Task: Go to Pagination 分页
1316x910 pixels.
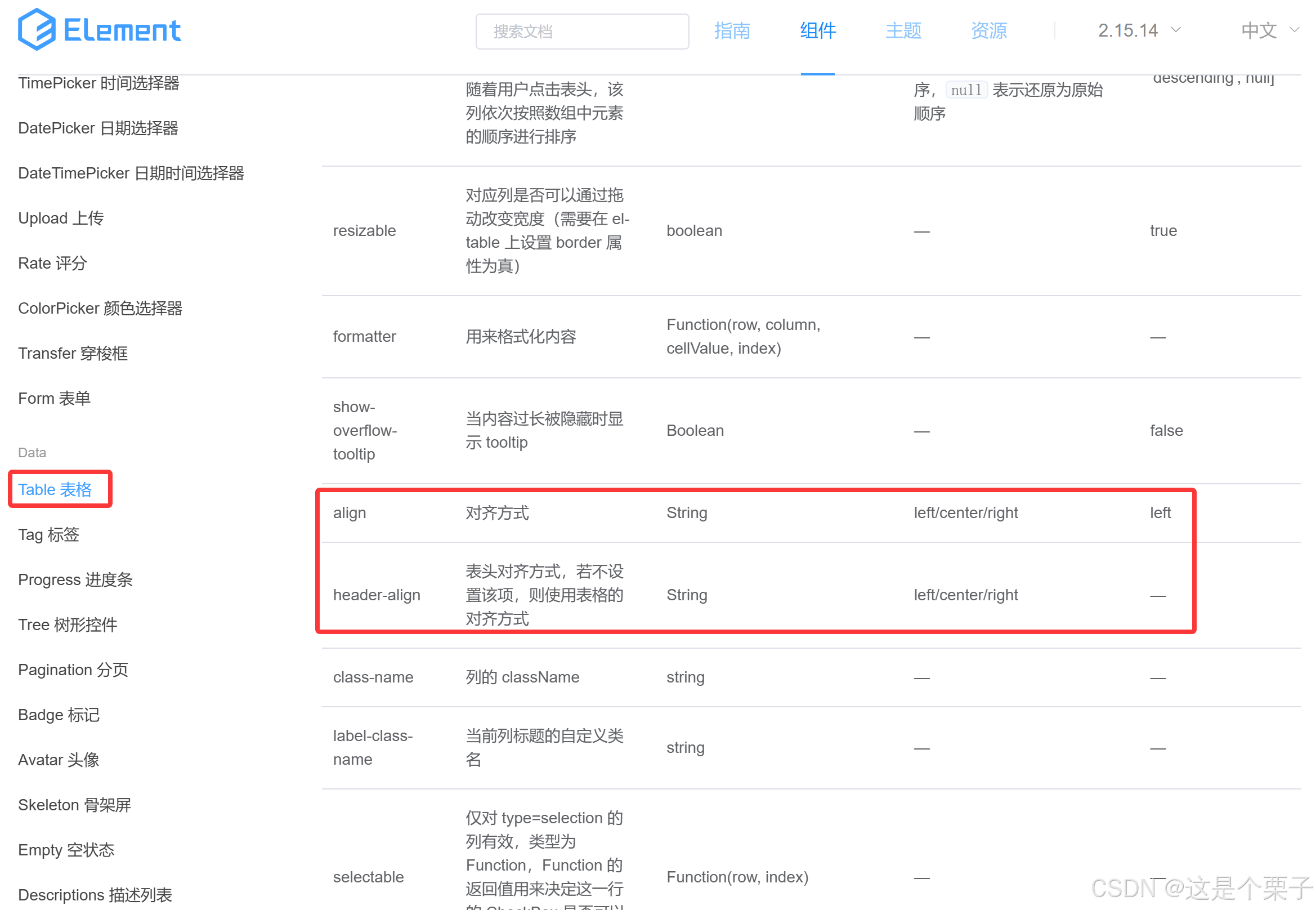Action: coord(74,670)
